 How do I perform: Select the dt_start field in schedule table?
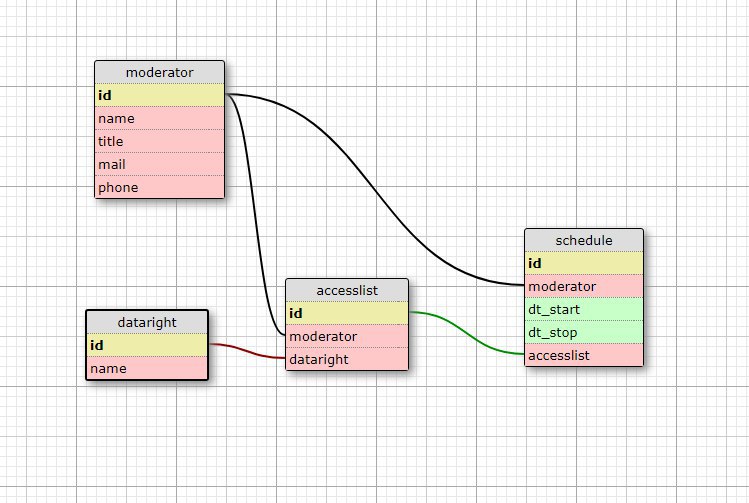(x=584, y=309)
